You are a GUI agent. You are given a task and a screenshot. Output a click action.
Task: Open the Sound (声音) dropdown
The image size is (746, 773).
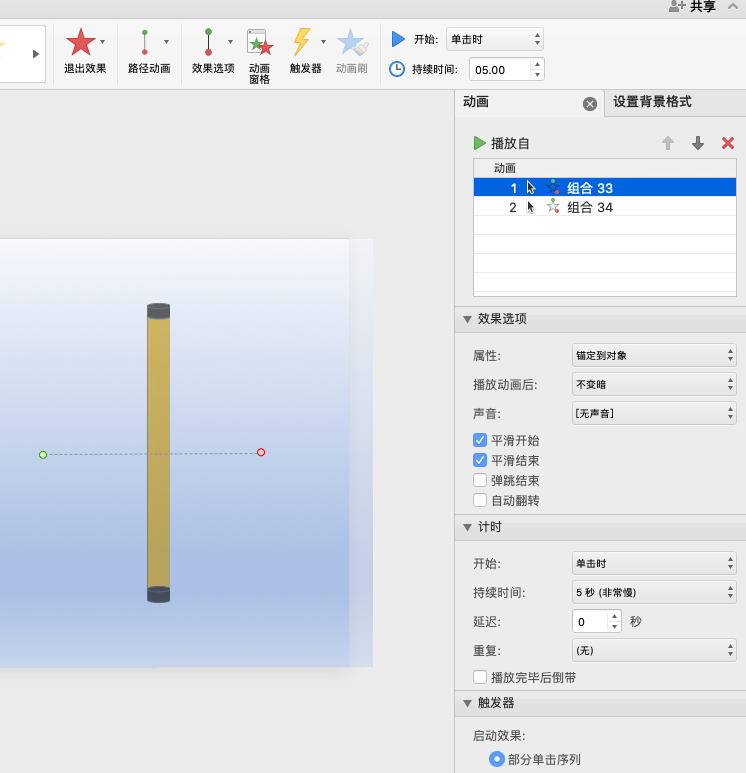pyautogui.click(x=654, y=414)
